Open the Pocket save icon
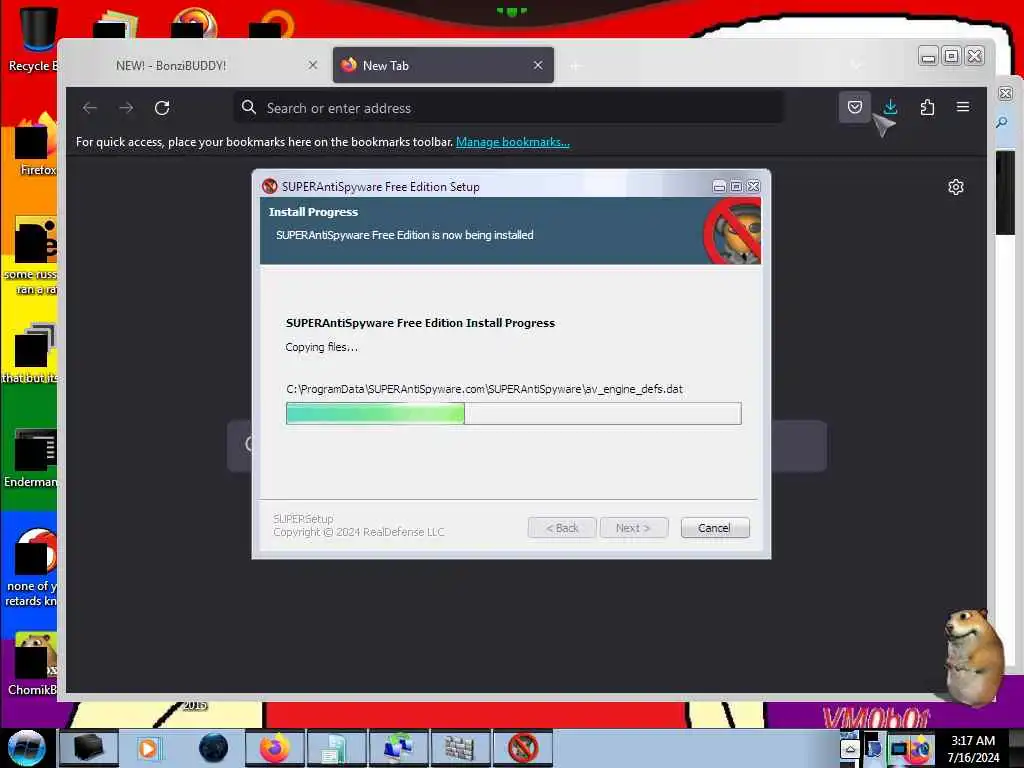This screenshot has width=1024, height=768. coord(854,107)
